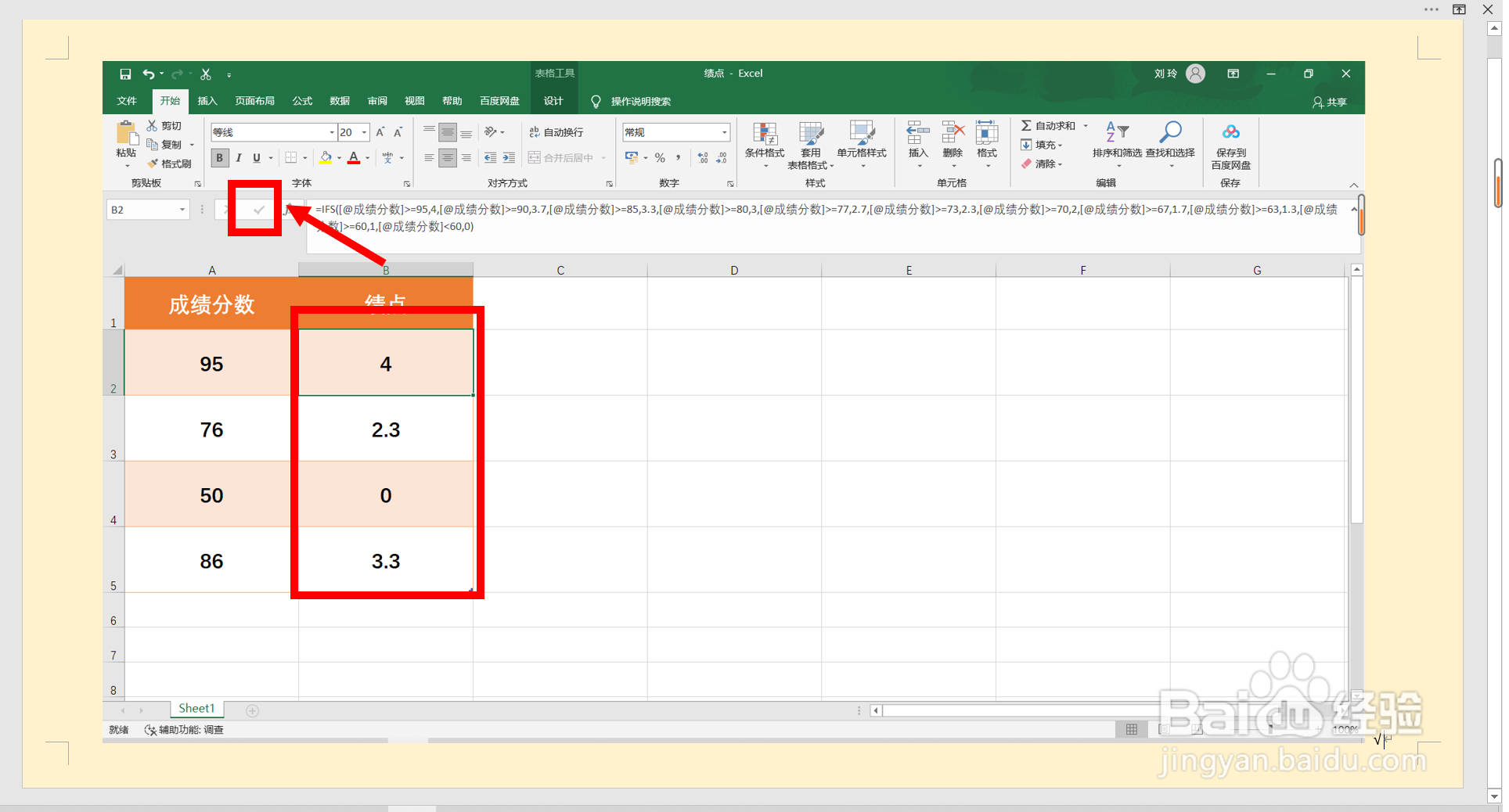The image size is (1509, 812).
Task: Open Fill (填充) dropdown
Action: 1042,145
